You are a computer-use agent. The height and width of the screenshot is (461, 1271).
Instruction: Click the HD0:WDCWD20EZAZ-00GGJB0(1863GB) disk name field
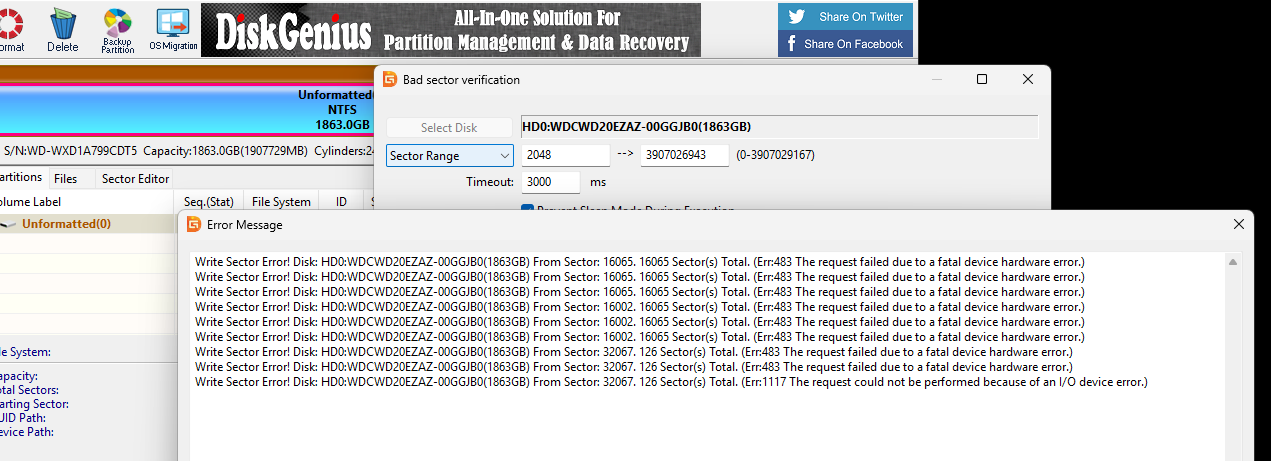[x=780, y=127]
